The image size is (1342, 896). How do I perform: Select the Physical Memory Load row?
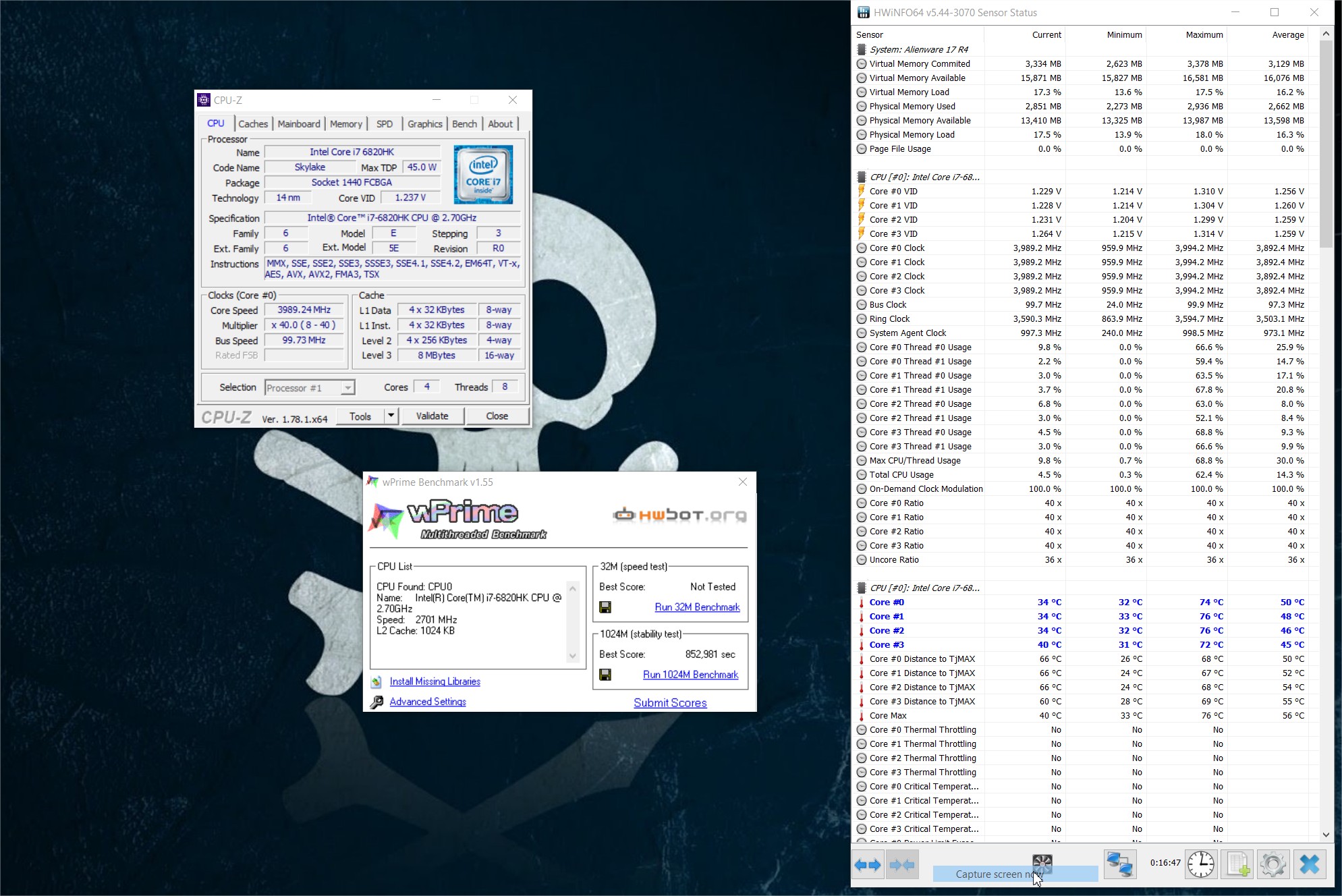(1082, 135)
